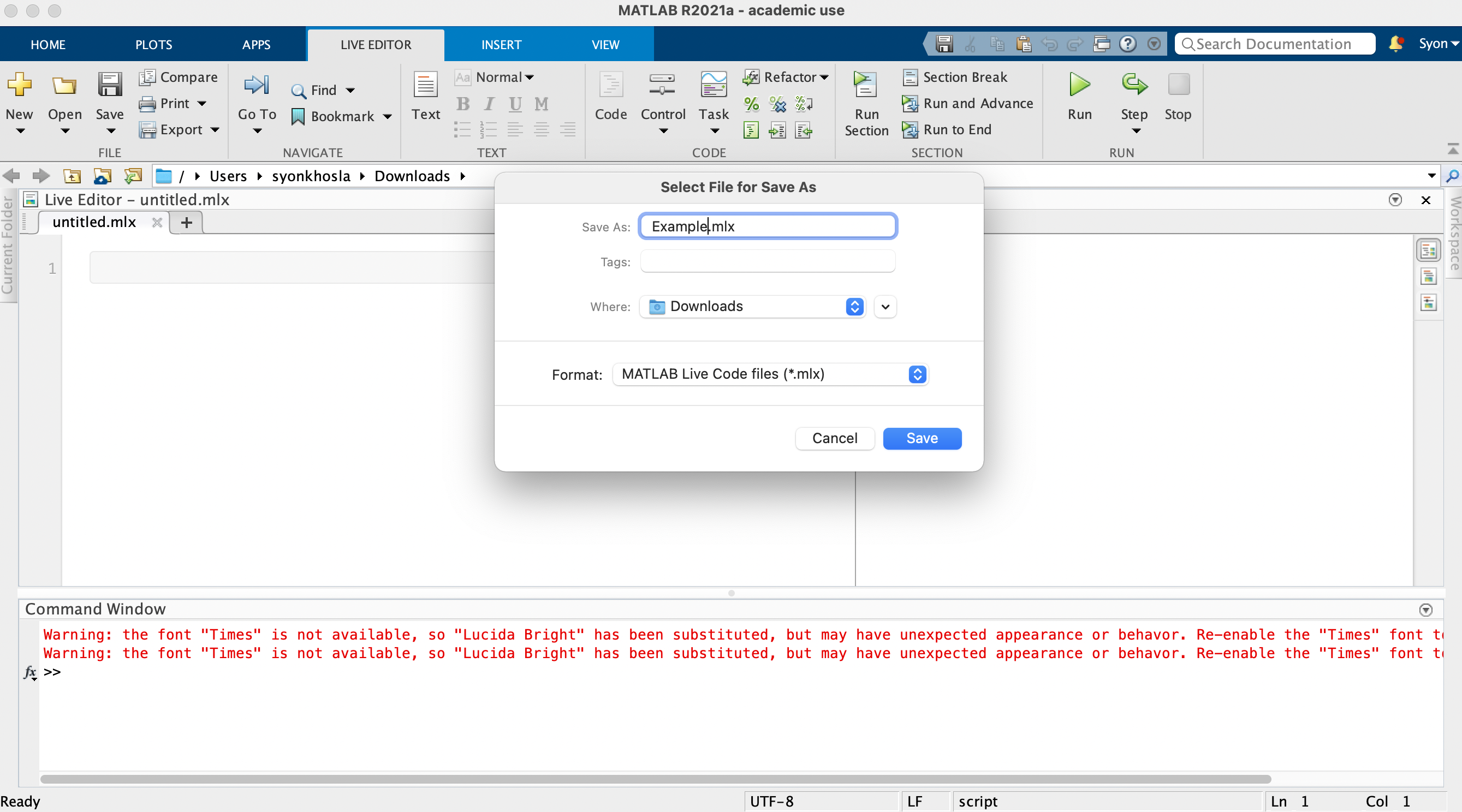Switch to the HOME tab

(48, 44)
